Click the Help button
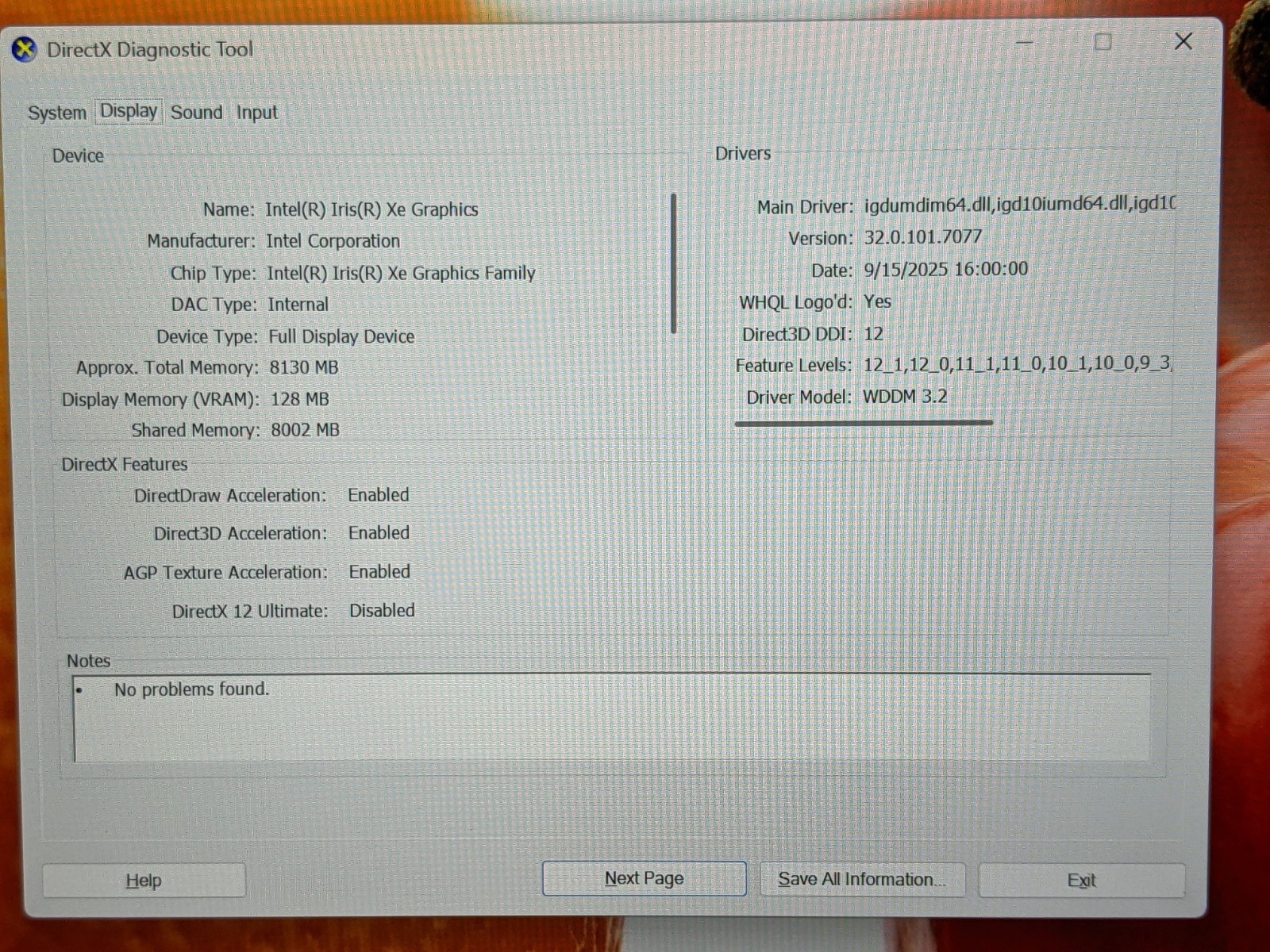1270x952 pixels. click(144, 881)
